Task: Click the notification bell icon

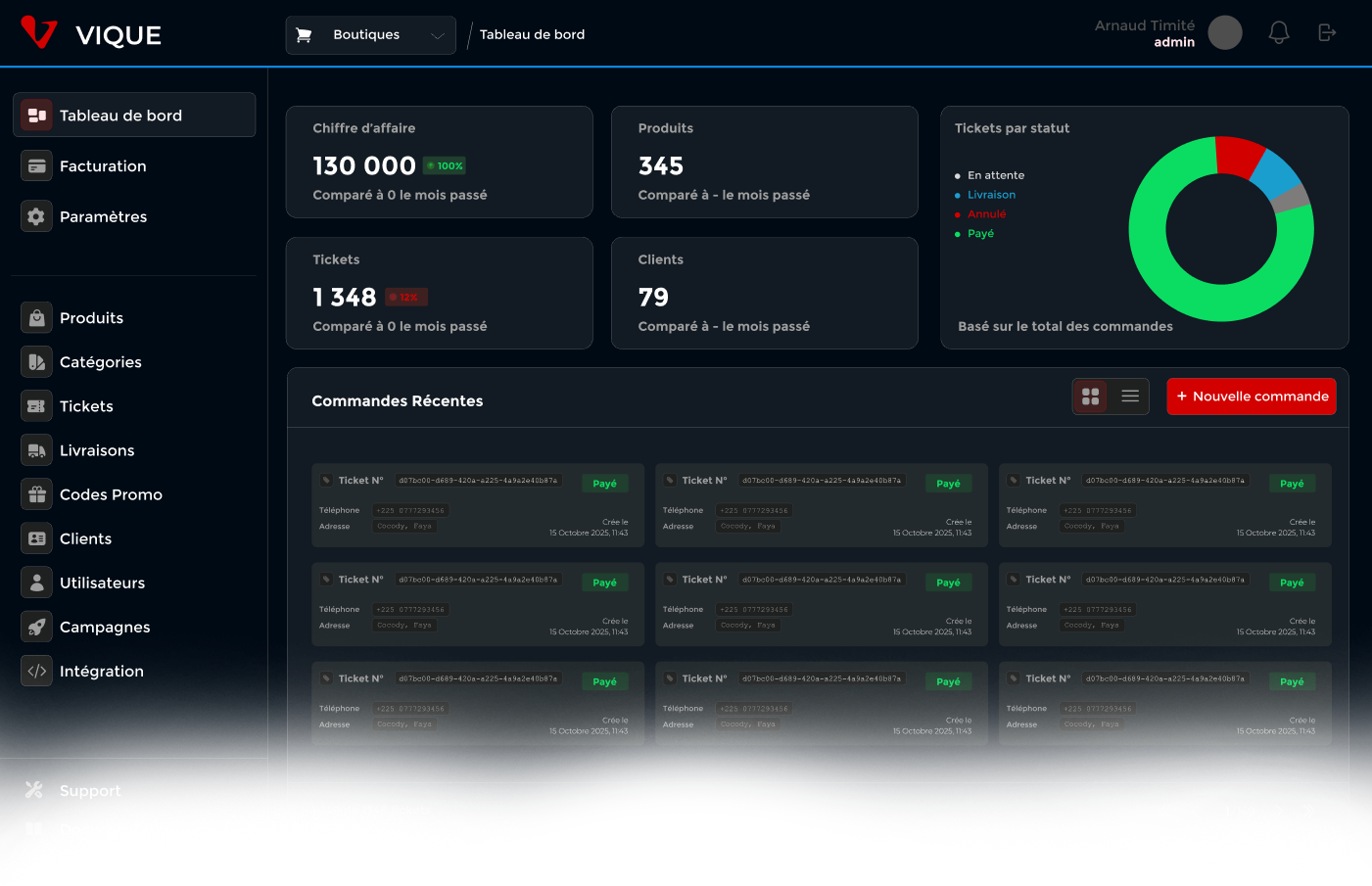Action: coord(1278,33)
